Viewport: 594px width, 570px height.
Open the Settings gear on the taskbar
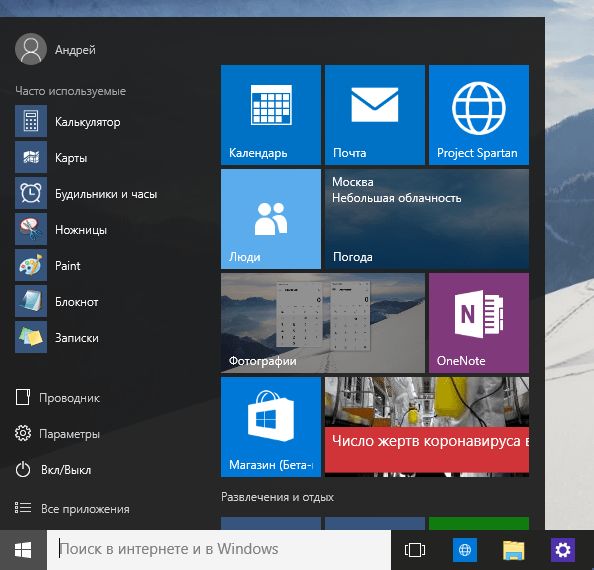pyautogui.click(x=563, y=550)
